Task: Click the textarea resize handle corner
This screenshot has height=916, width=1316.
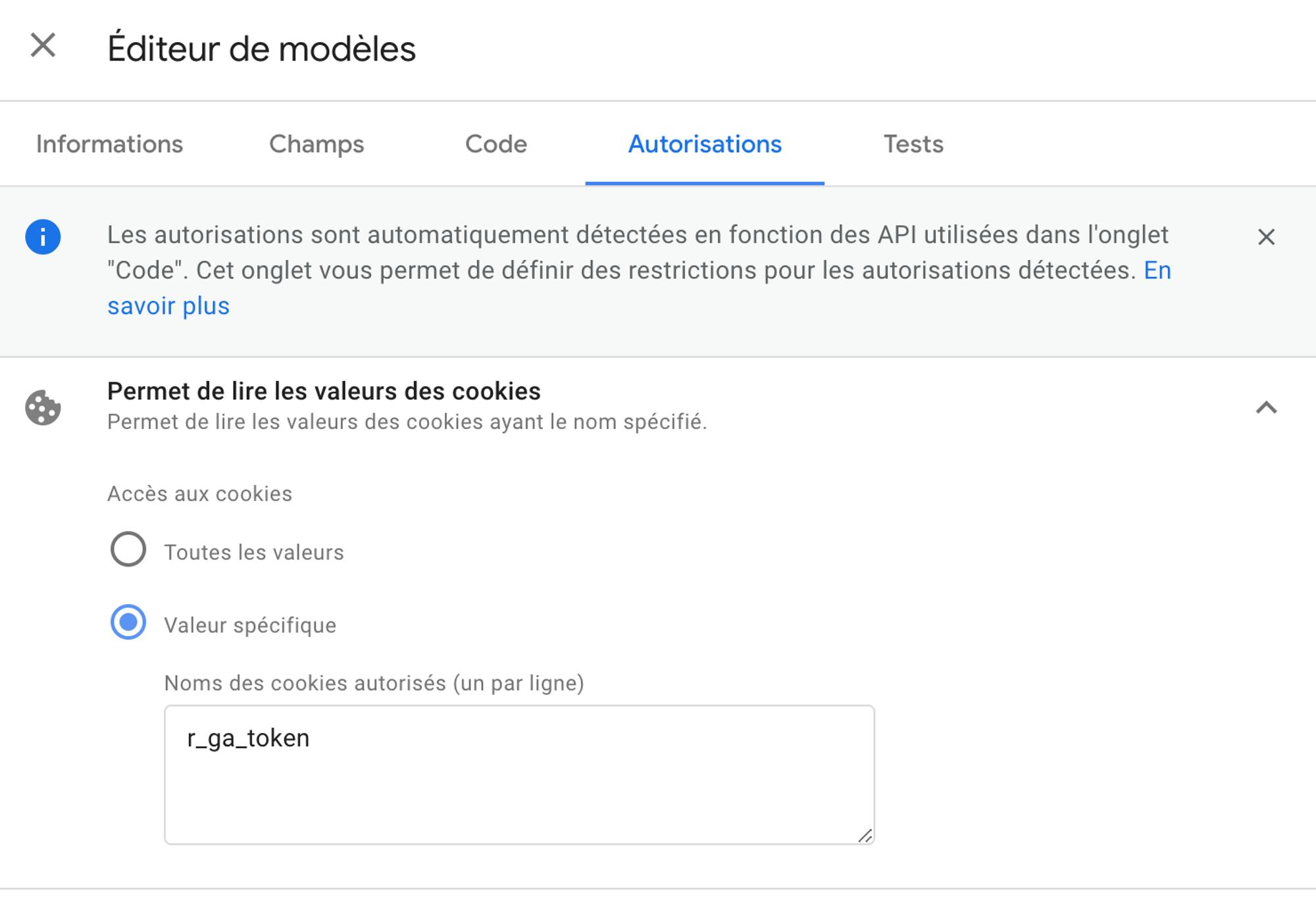Action: point(865,835)
